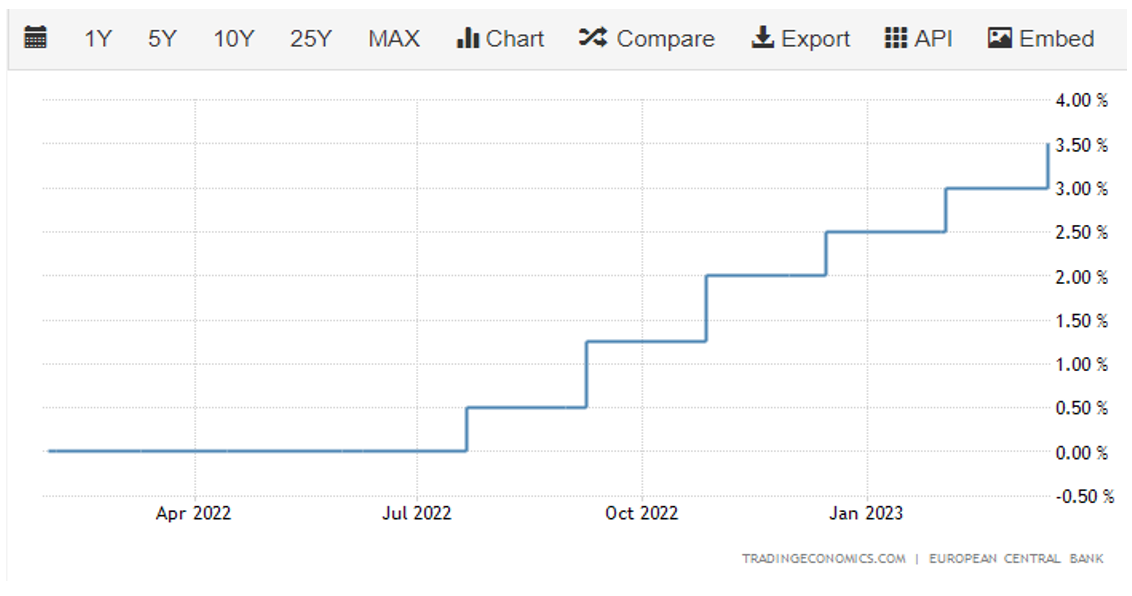Open the calendar date picker icon
Image resolution: width=1132 pixels, height=596 pixels.
point(35,39)
